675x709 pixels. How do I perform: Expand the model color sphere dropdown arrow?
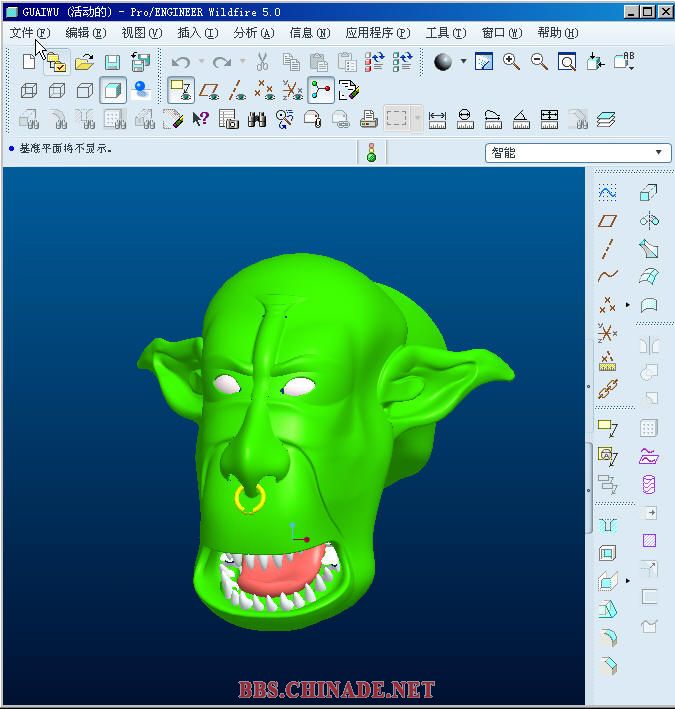(x=463, y=61)
